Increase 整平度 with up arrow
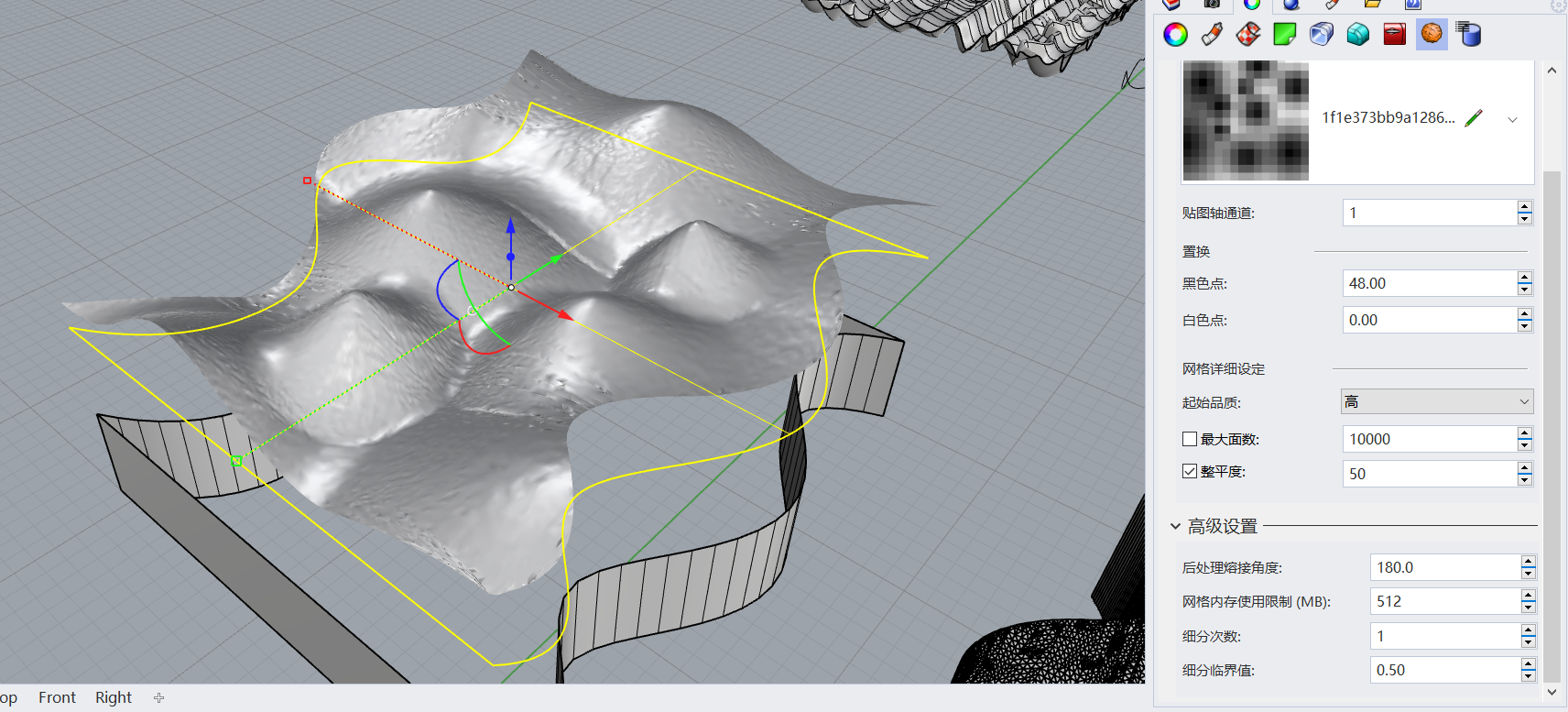The image size is (1568, 712). 1524,468
